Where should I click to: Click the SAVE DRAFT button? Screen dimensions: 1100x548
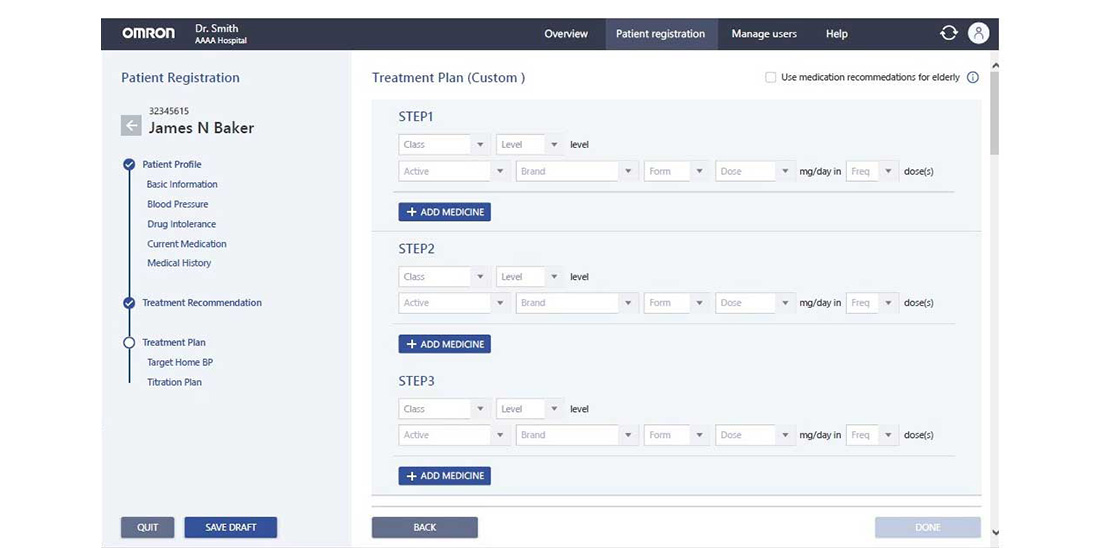(231, 527)
